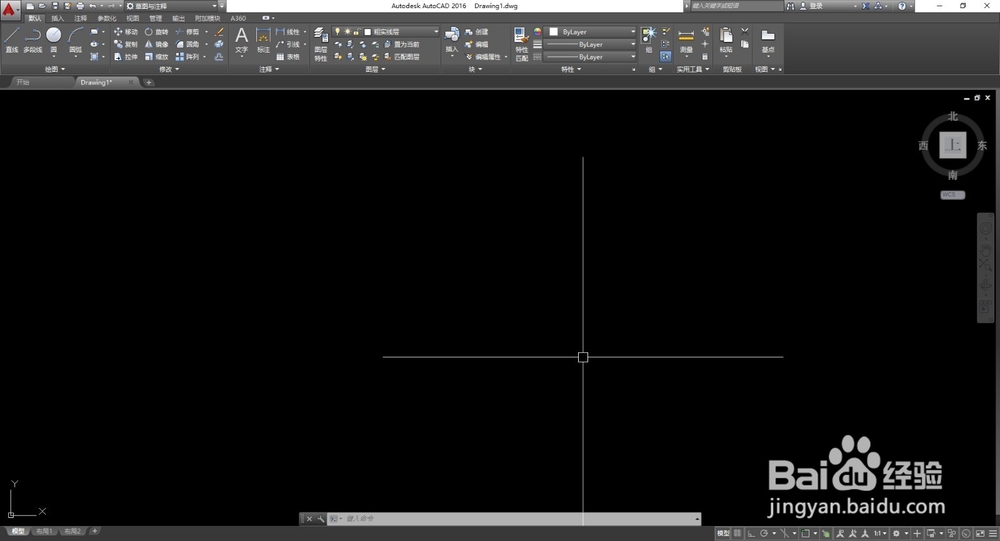Click the Plot/Print icon in quick access toolbar
Viewport: 1000px width, 541px height.
point(80,6)
